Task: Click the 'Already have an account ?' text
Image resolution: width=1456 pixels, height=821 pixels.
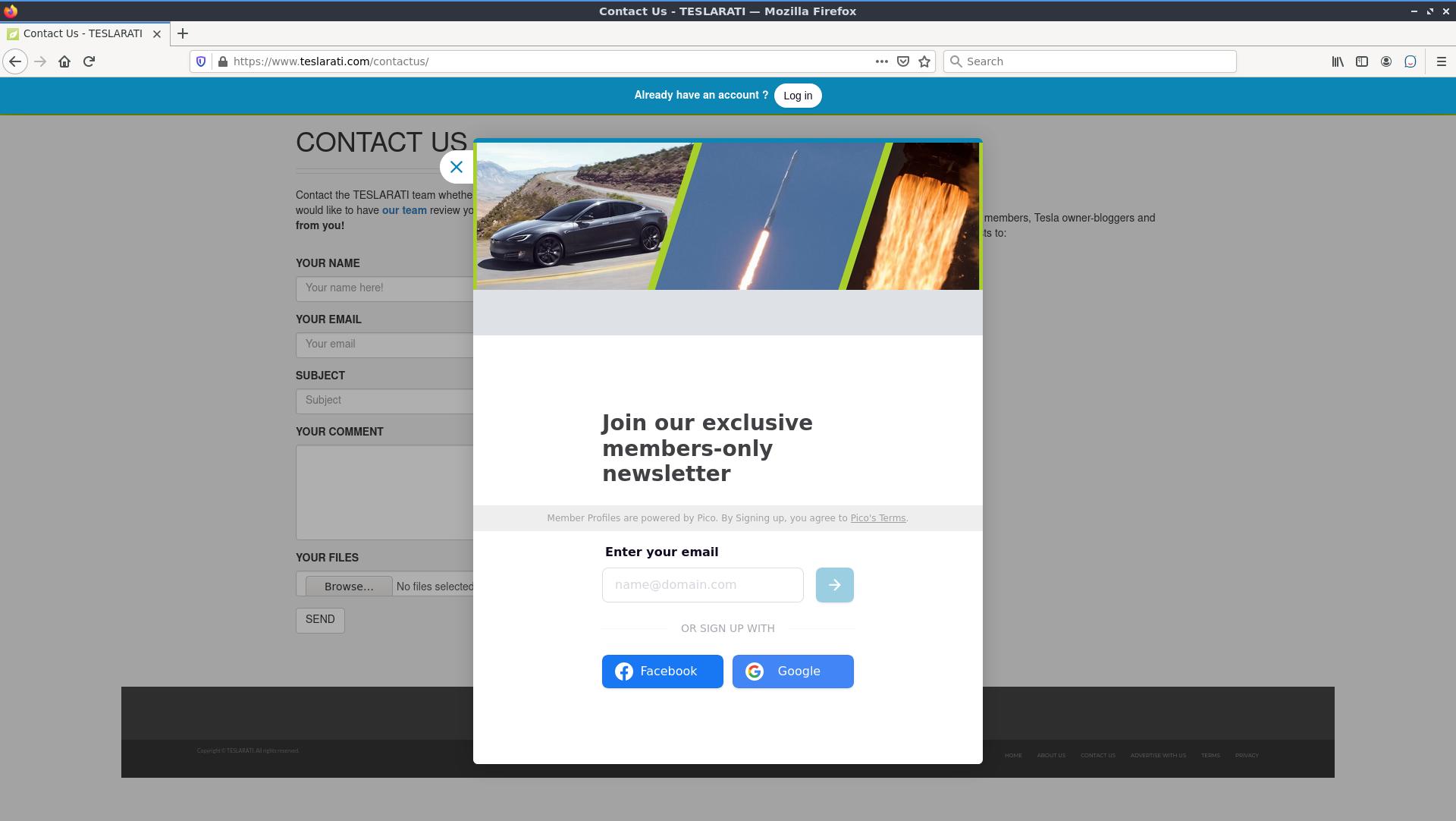Action: (x=701, y=96)
